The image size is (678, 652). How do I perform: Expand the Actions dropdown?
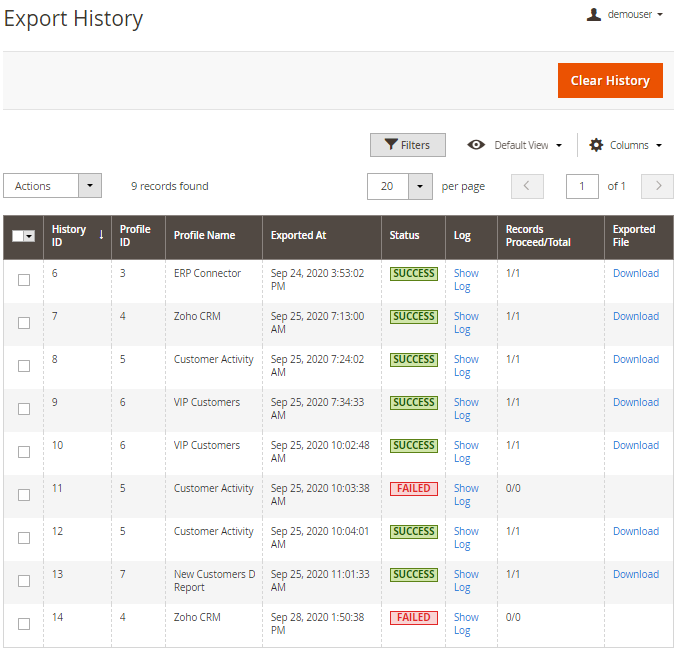coord(90,186)
